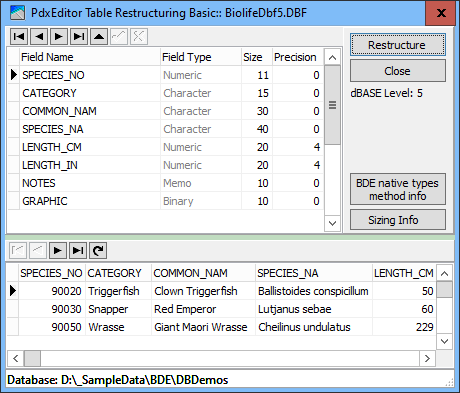The height and width of the screenshot is (393, 460).
Task: Click size 11 of SPECIES_NO
Action: tap(257, 75)
